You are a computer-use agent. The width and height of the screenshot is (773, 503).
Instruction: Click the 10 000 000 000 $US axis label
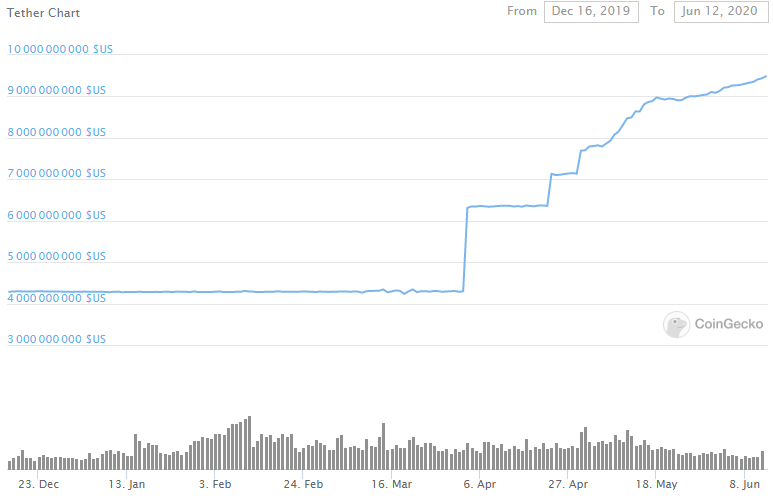[60, 49]
